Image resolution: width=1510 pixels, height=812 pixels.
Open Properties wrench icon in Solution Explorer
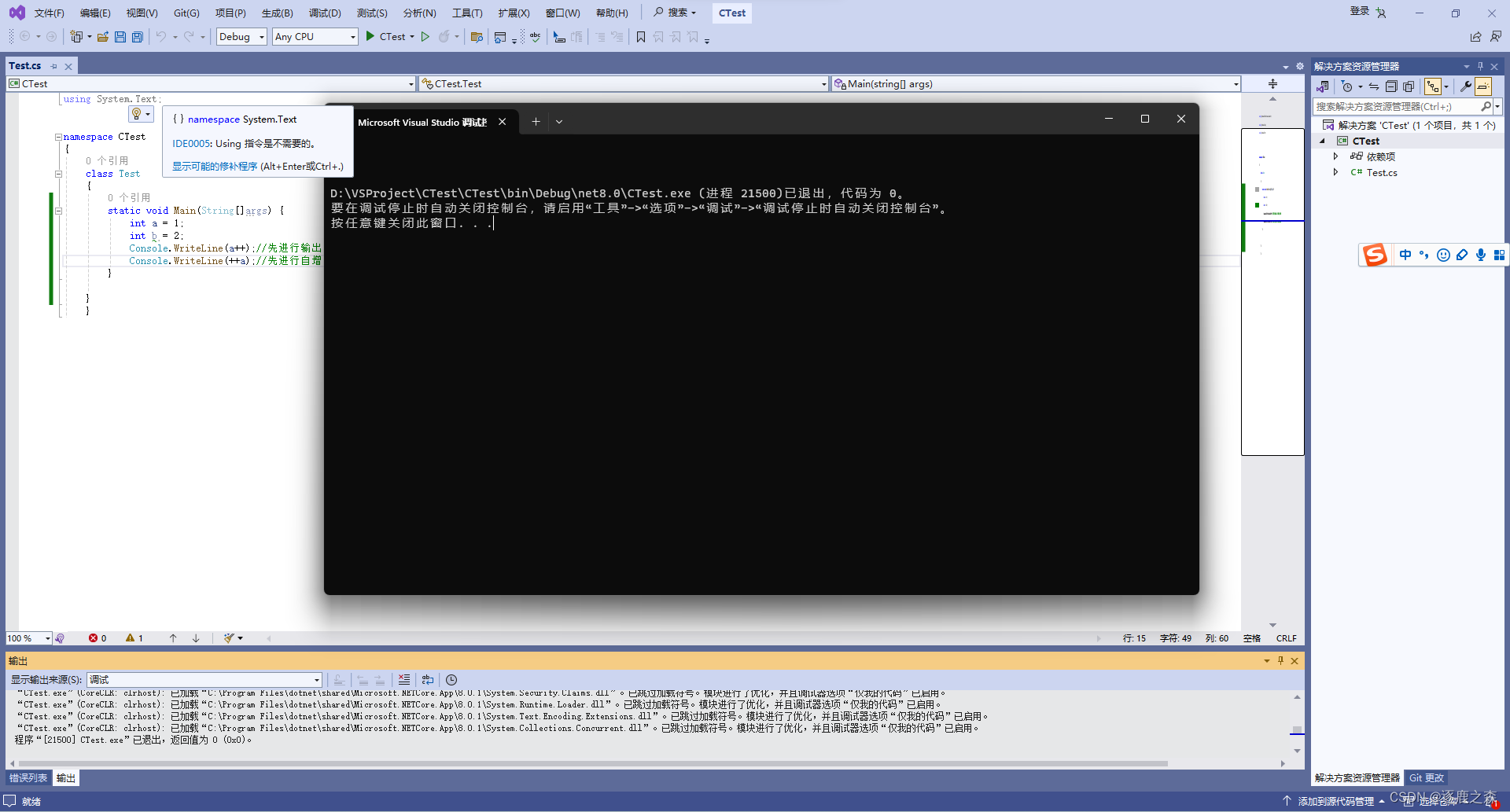tap(1465, 86)
